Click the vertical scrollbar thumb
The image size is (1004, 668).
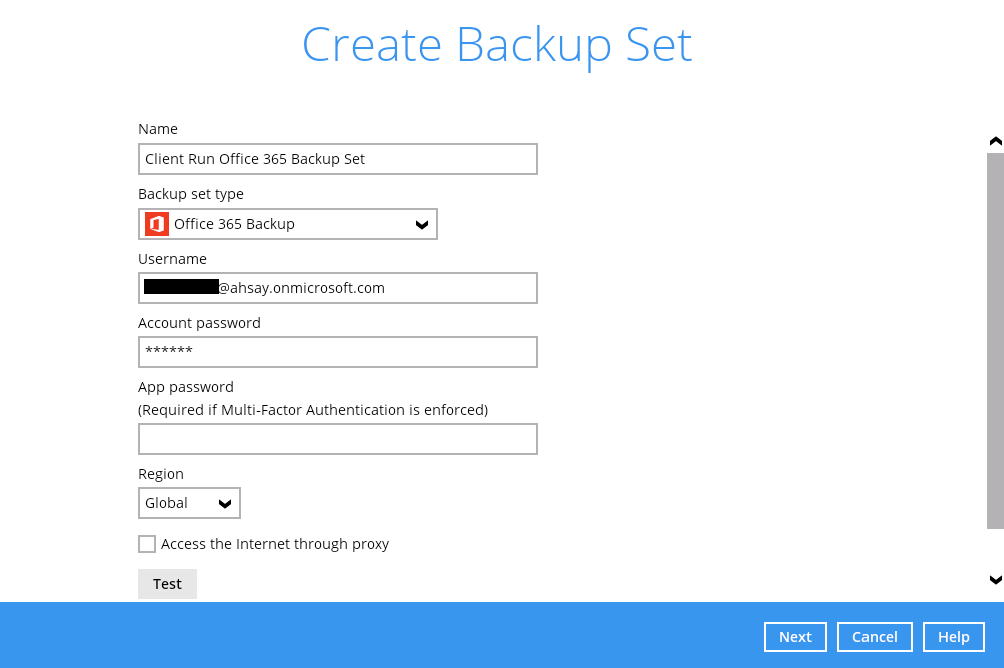(x=995, y=340)
